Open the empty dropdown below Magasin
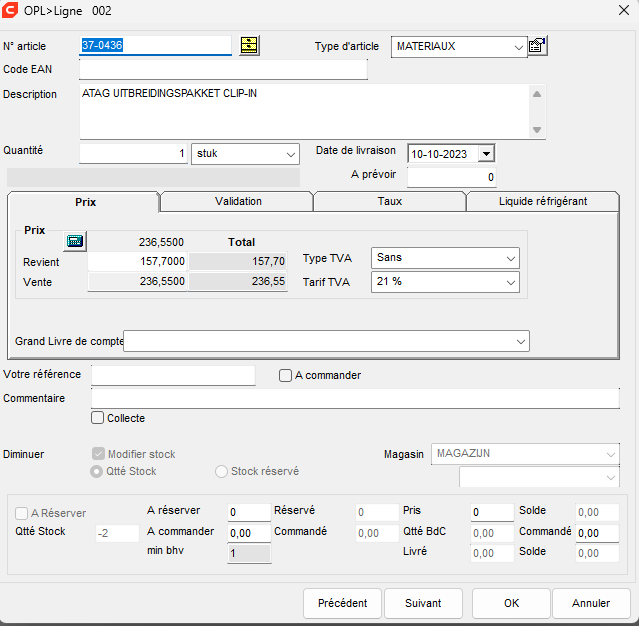Image resolution: width=639 pixels, height=626 pixels. 610,478
